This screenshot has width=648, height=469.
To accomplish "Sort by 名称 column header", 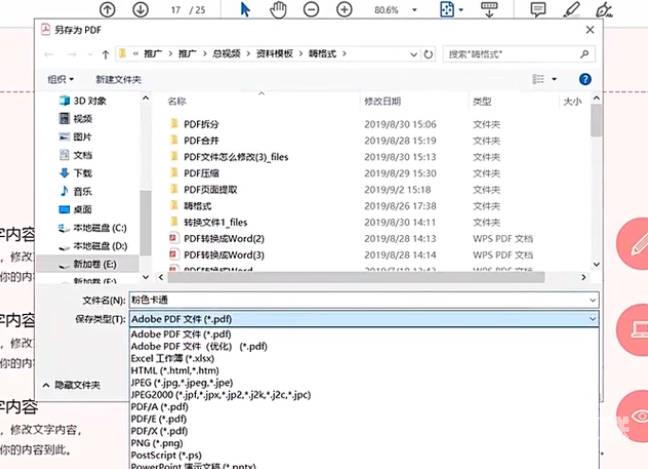I will pyautogui.click(x=177, y=101).
